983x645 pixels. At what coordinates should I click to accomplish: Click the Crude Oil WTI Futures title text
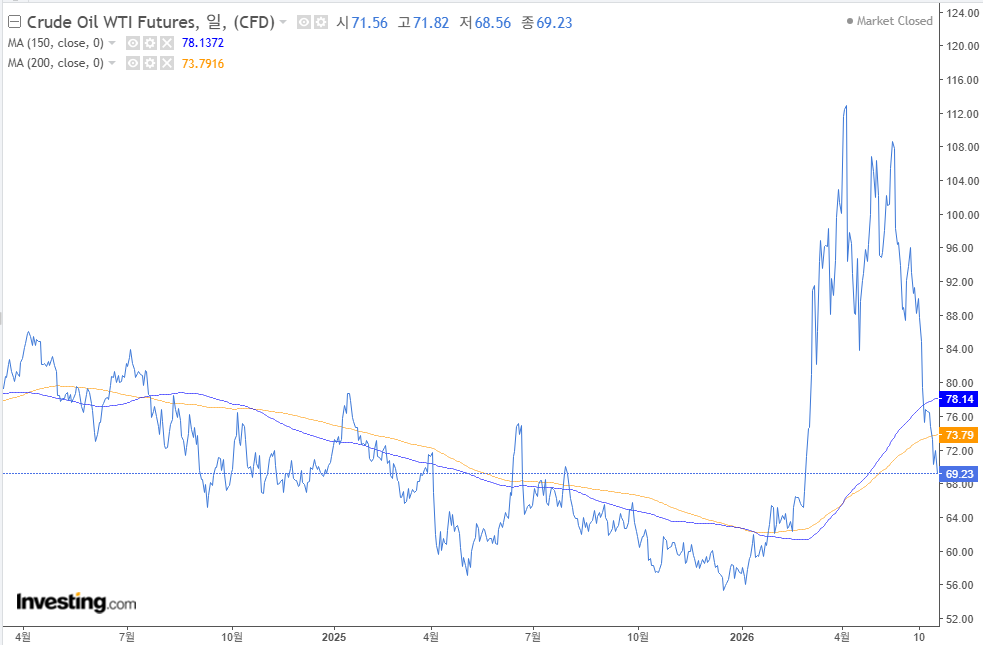click(x=151, y=23)
